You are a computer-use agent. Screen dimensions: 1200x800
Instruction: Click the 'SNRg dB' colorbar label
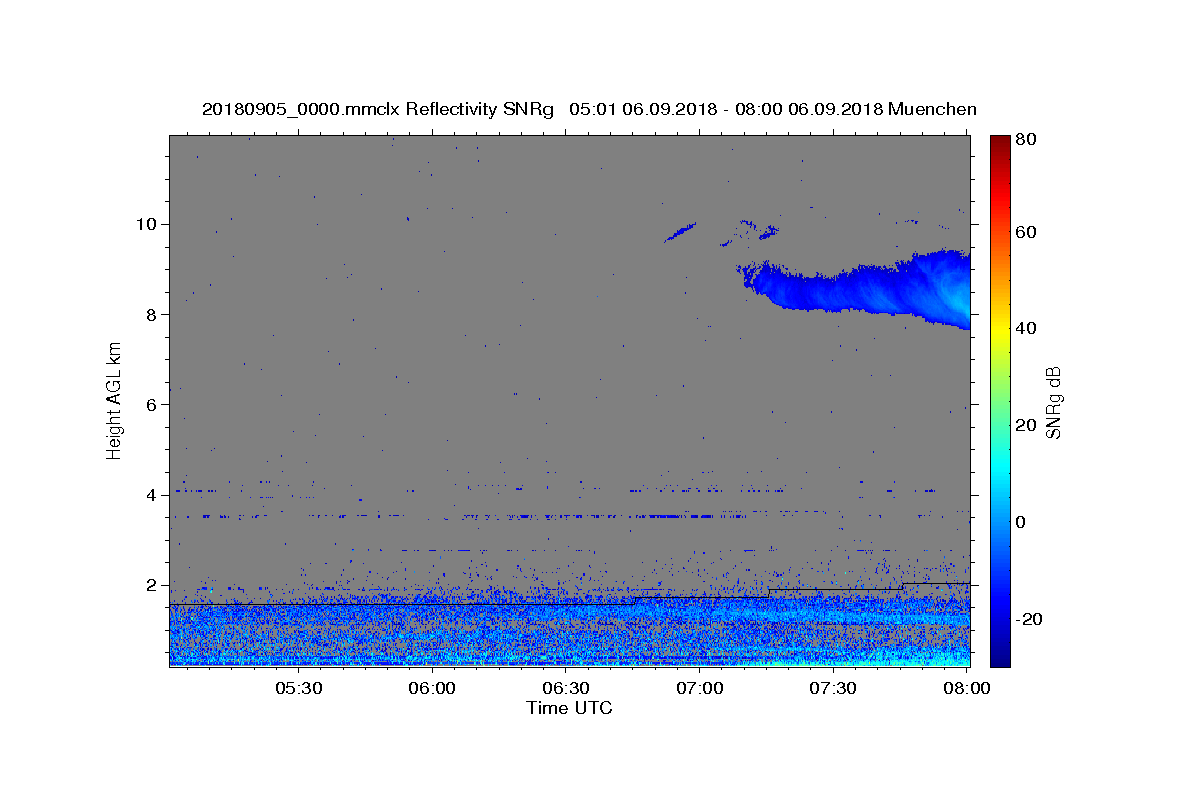click(x=1053, y=401)
